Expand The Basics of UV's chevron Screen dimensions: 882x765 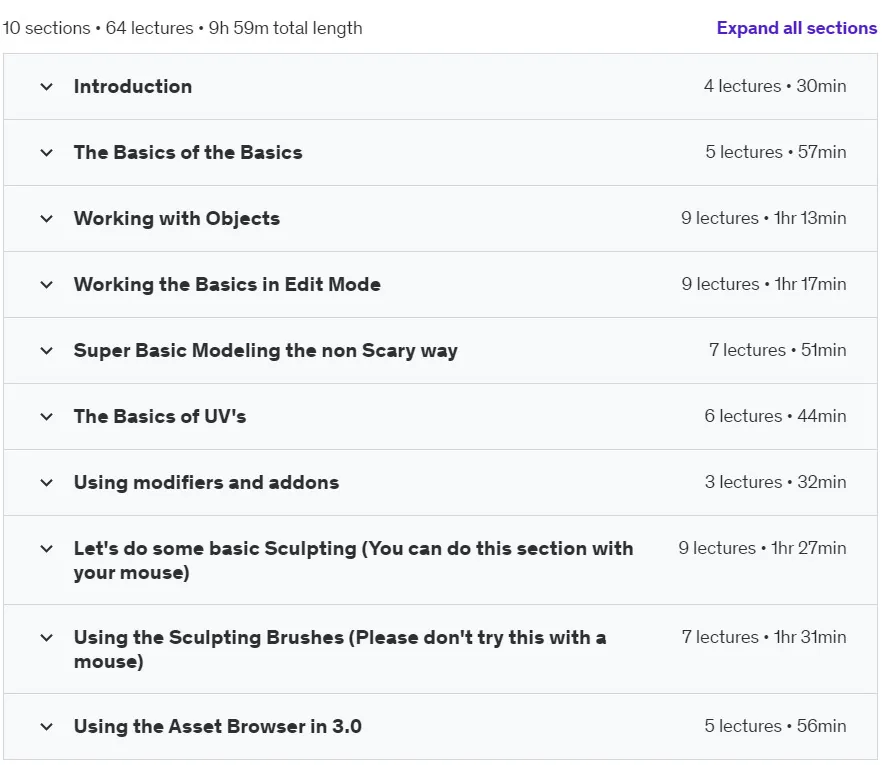pyautogui.click(x=47, y=417)
